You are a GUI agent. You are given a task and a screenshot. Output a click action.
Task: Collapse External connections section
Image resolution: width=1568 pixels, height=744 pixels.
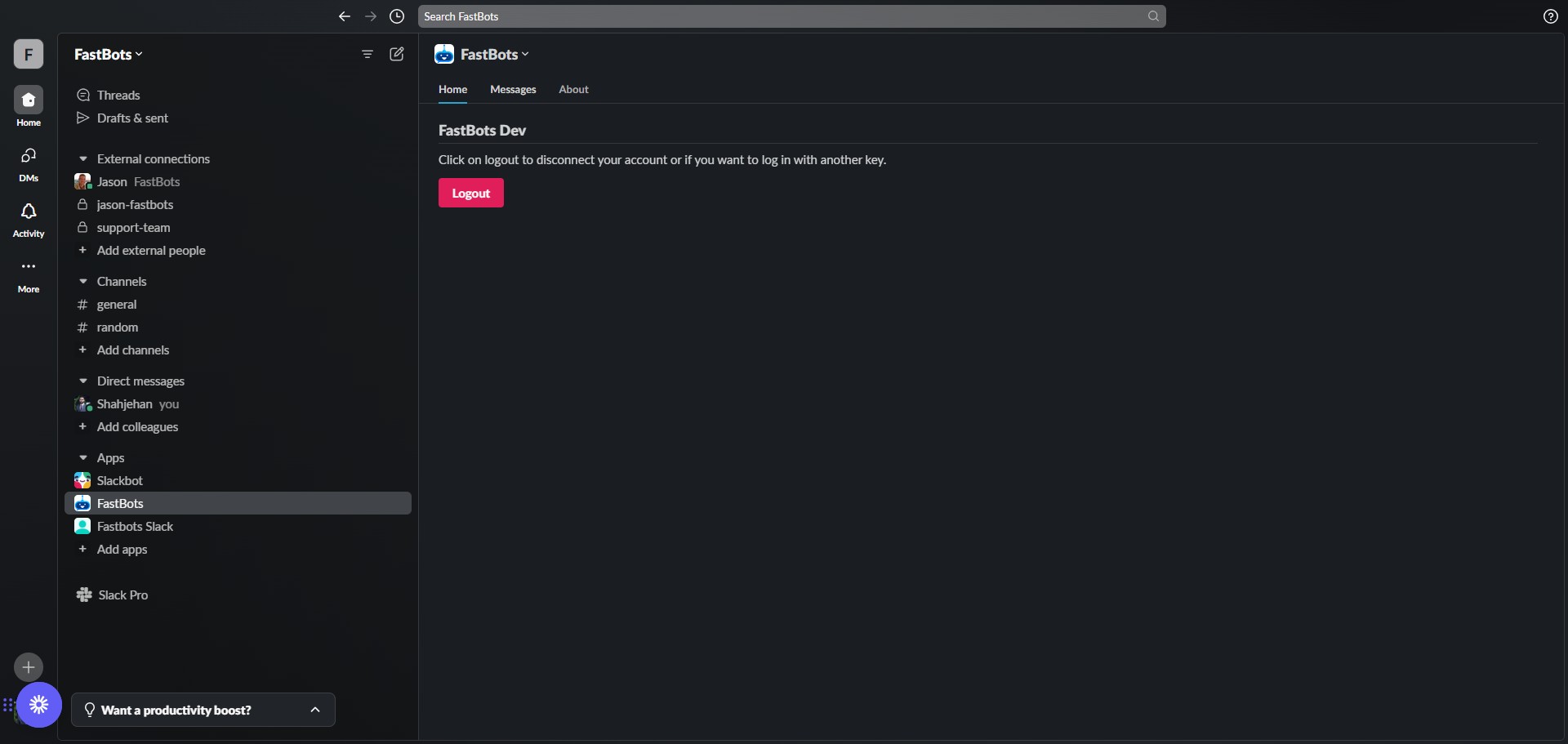(82, 158)
